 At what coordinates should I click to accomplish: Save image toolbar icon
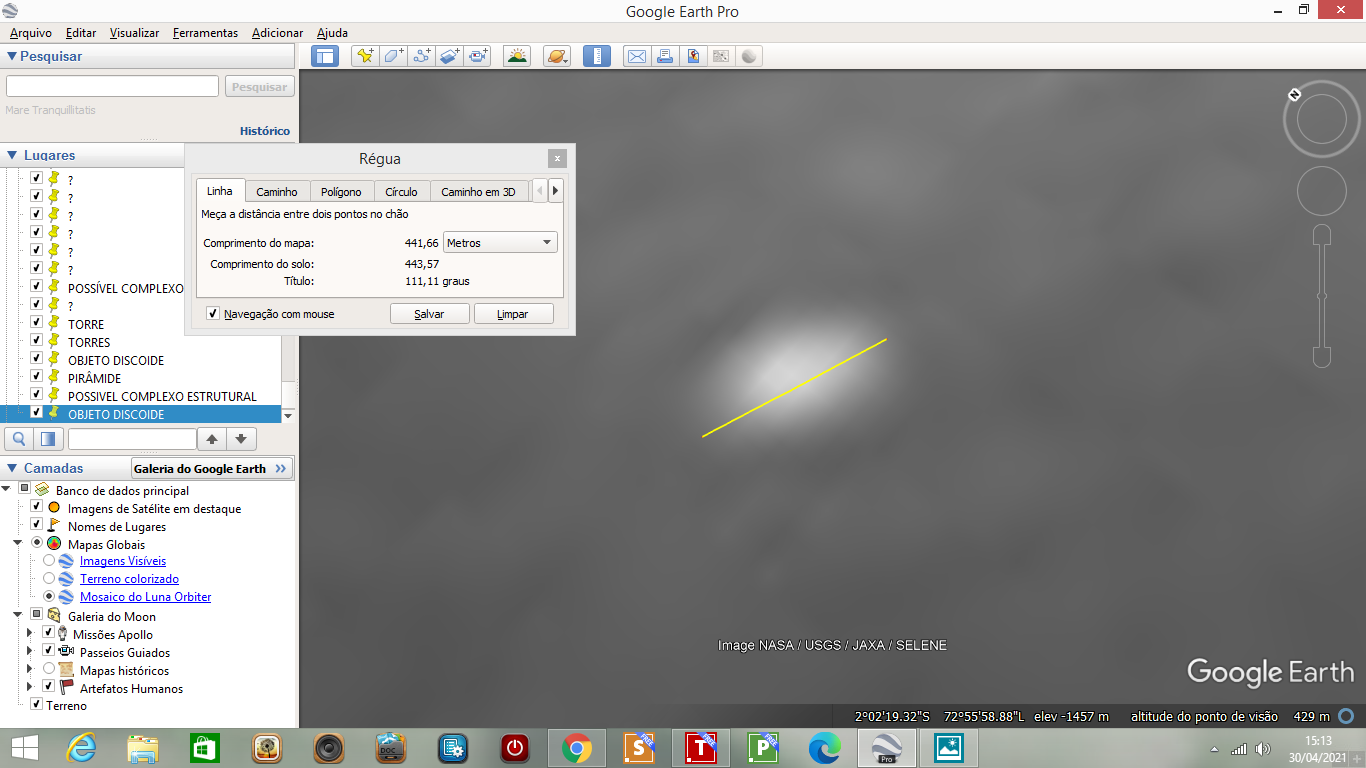(x=692, y=56)
